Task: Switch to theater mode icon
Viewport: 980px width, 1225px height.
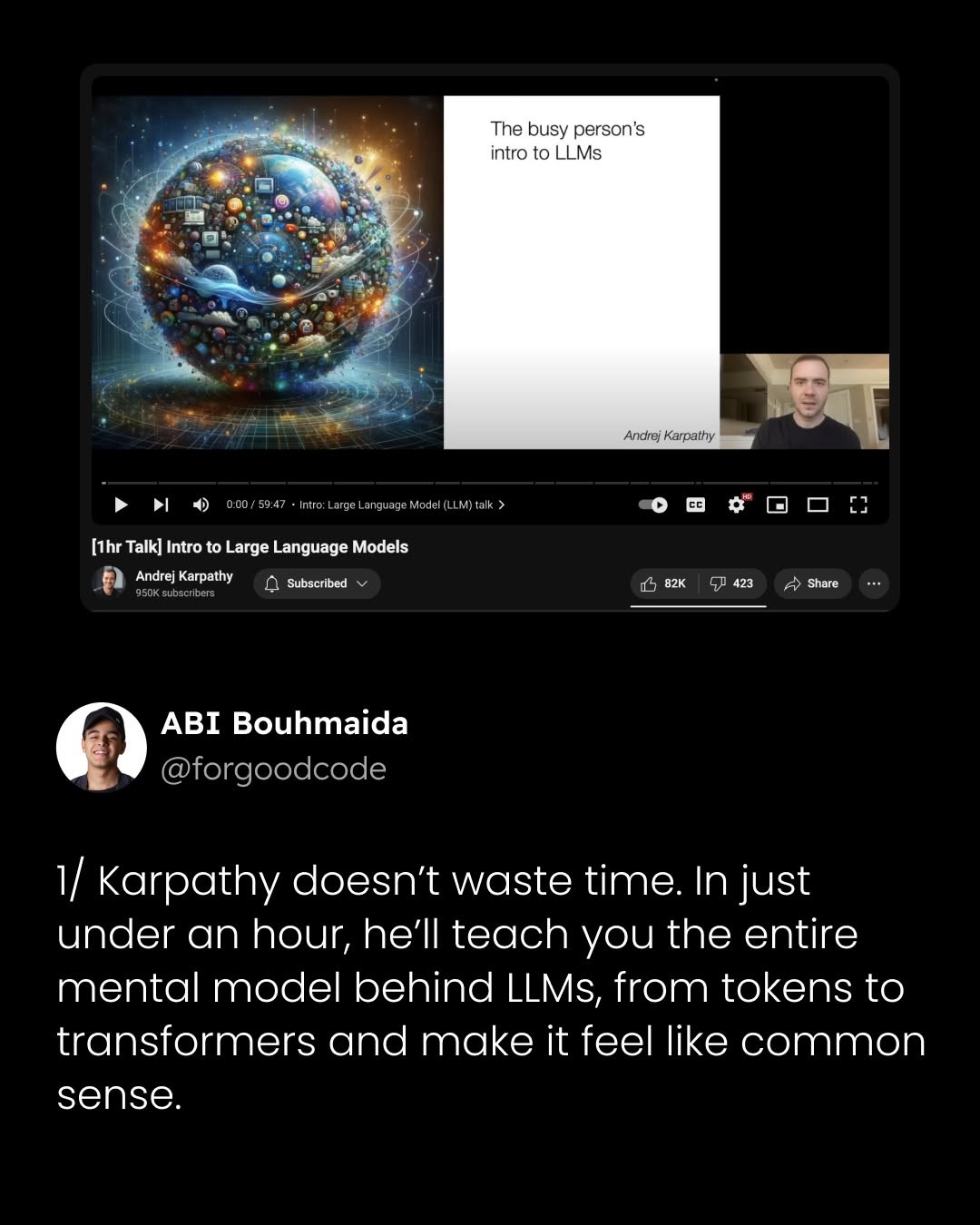Action: tap(818, 505)
